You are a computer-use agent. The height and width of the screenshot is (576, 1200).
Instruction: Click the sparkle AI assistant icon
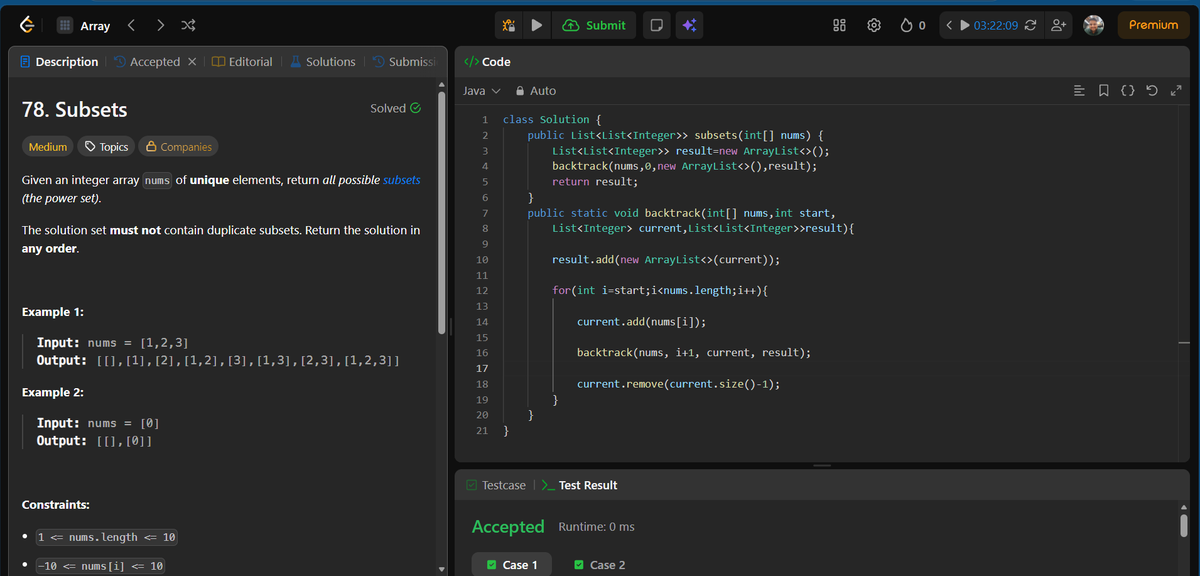coord(688,26)
